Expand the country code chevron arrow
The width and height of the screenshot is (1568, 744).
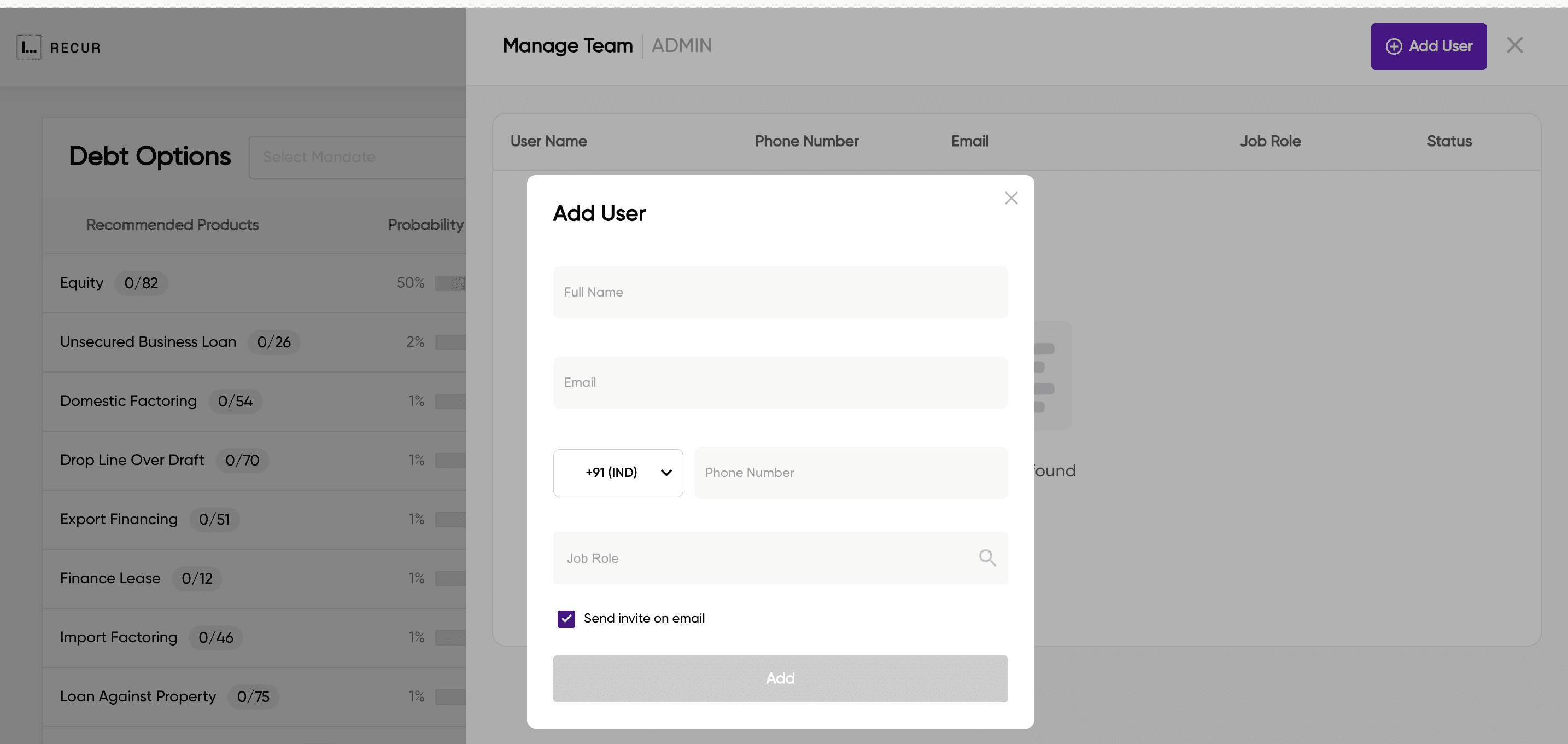coord(666,473)
